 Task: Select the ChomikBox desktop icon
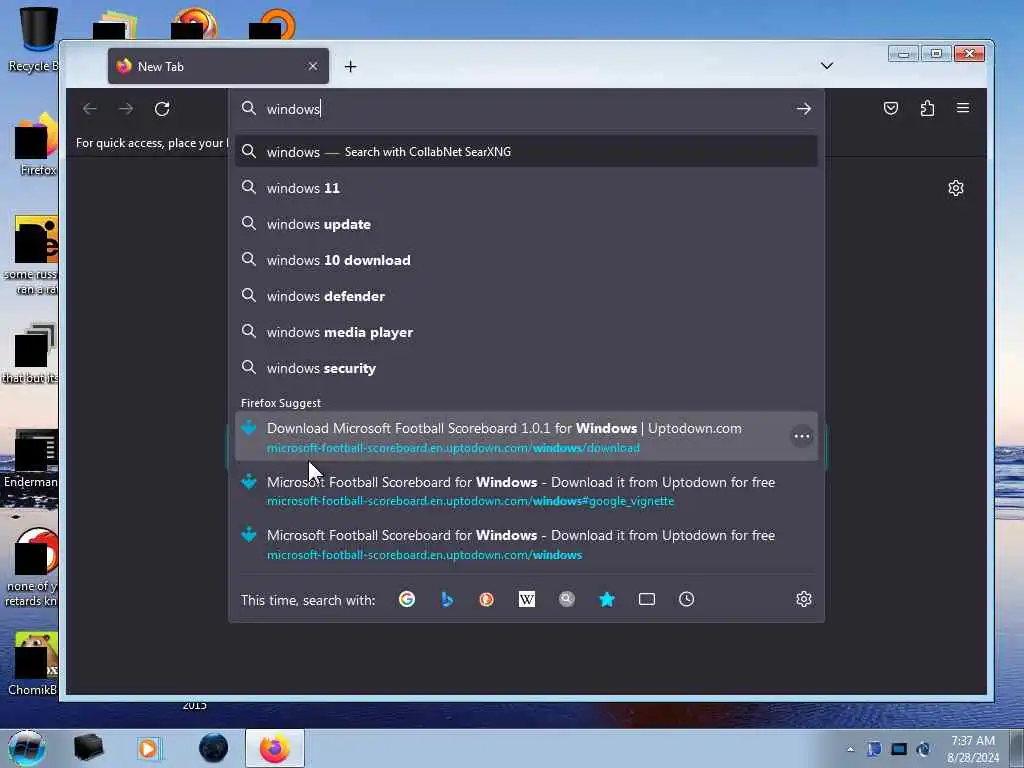click(x=33, y=663)
